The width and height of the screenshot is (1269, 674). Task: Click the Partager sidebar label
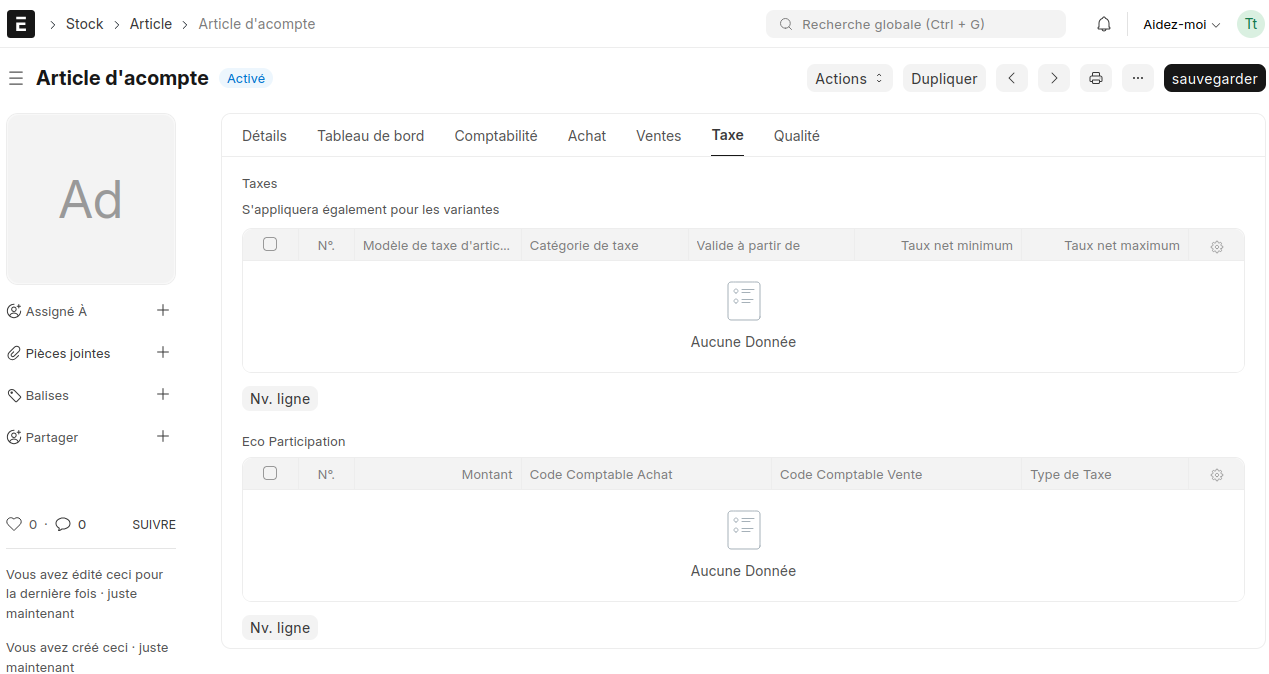(52, 438)
